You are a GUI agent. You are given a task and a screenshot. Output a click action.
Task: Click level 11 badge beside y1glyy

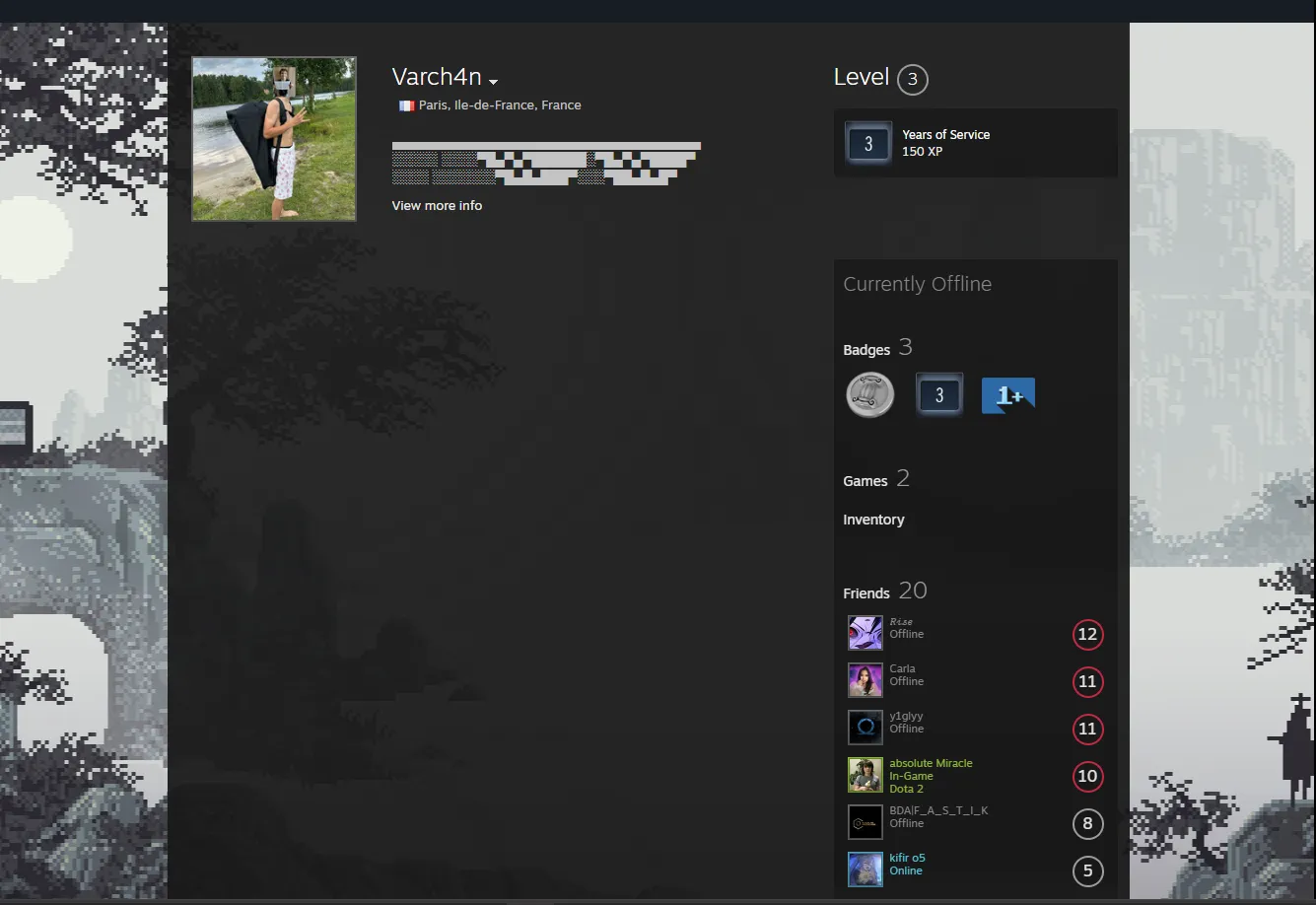[1087, 730]
